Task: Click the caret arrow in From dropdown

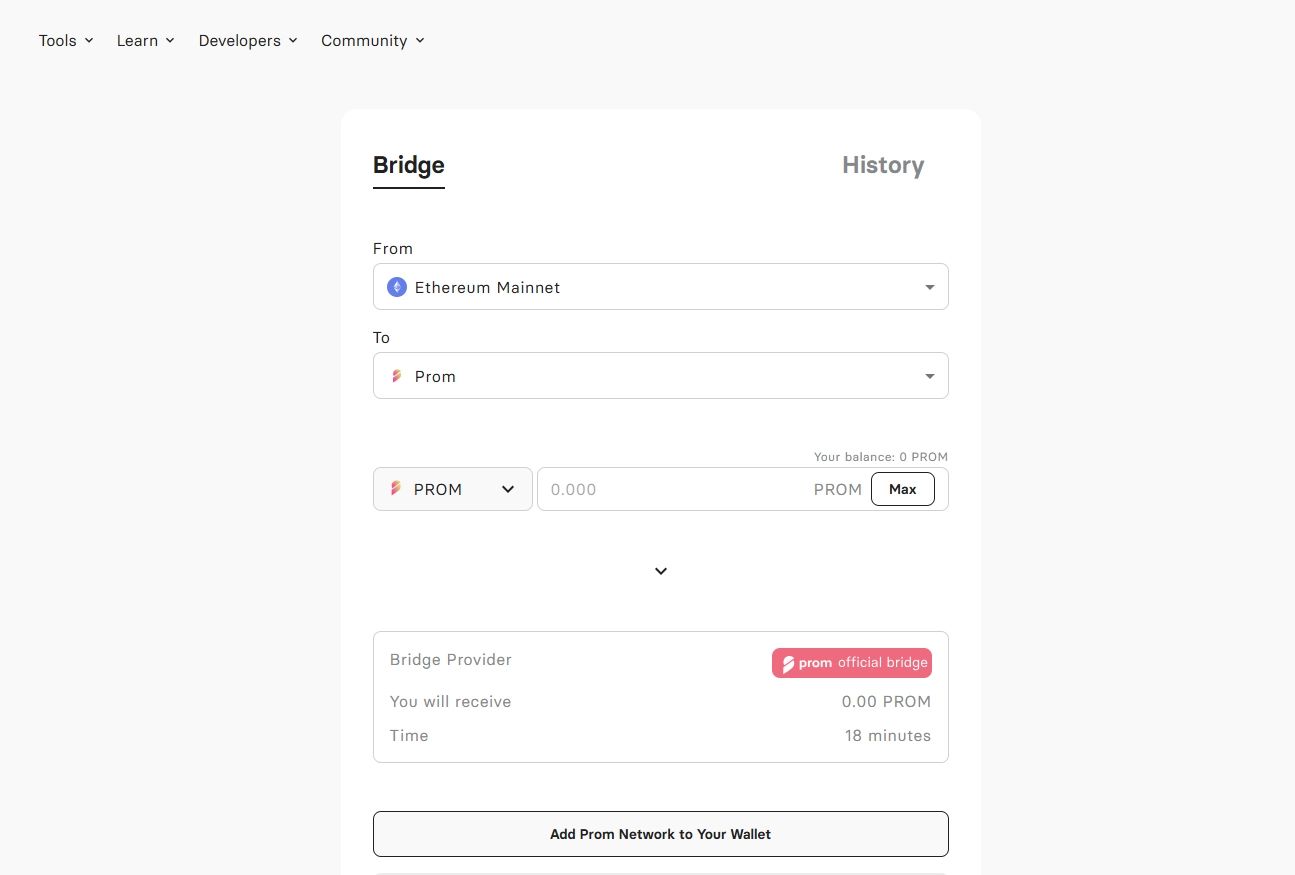Action: click(930, 288)
